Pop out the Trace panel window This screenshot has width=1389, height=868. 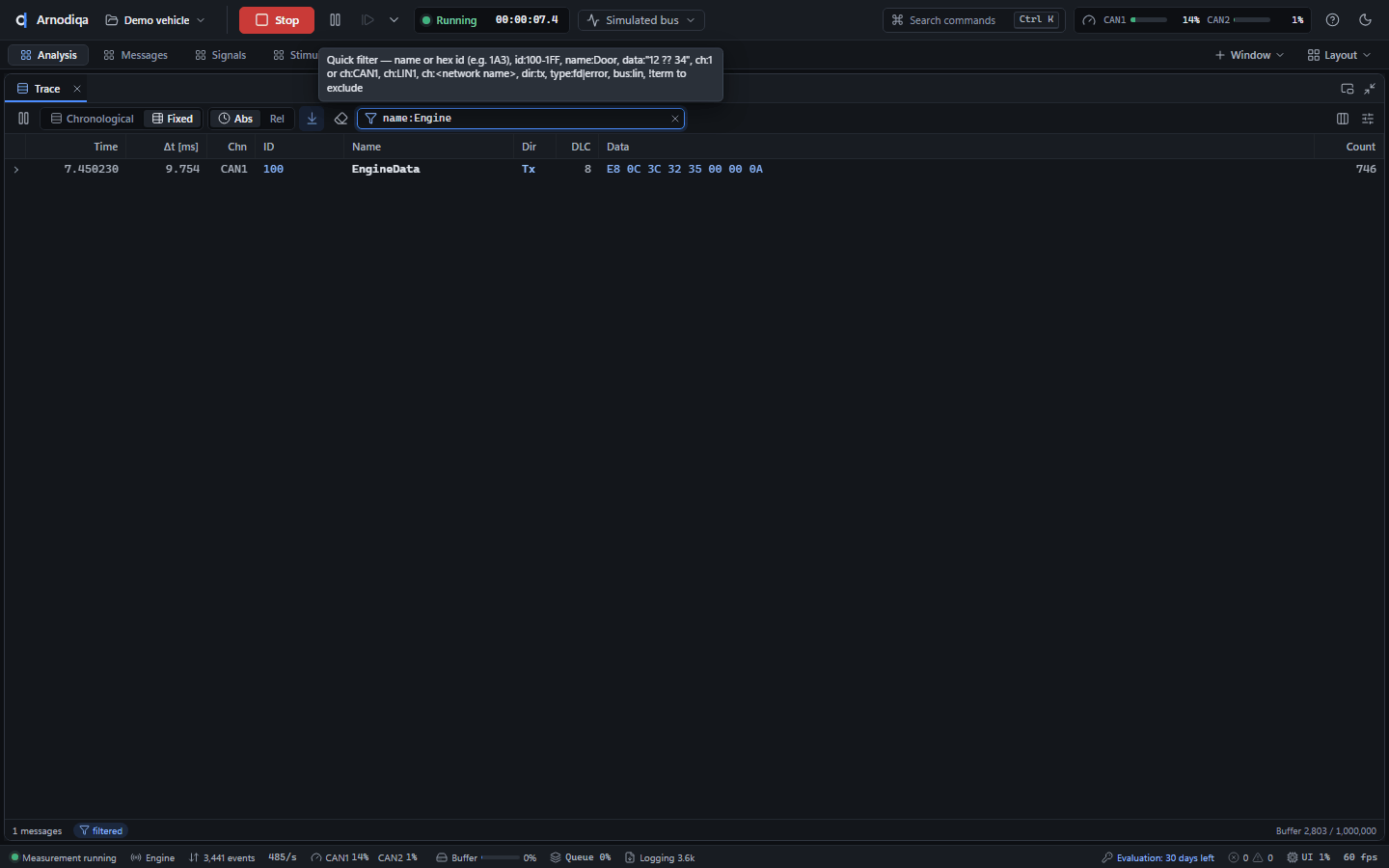(x=1348, y=89)
